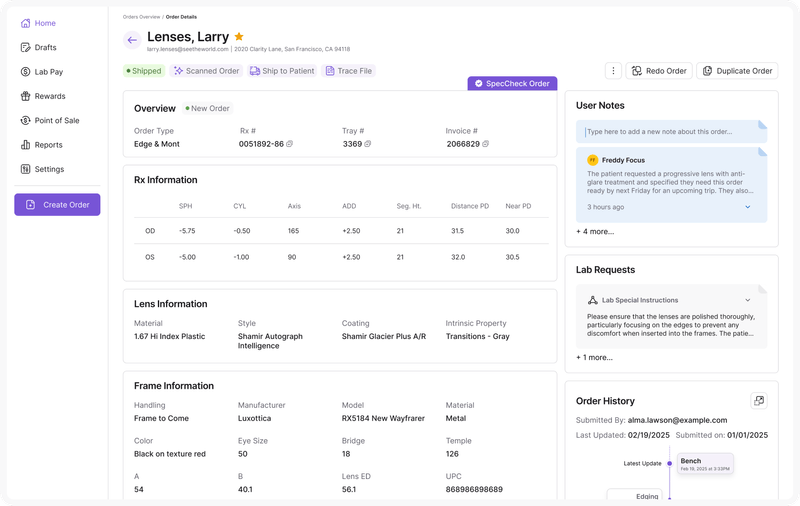Click the Shipped status tag

(143, 71)
